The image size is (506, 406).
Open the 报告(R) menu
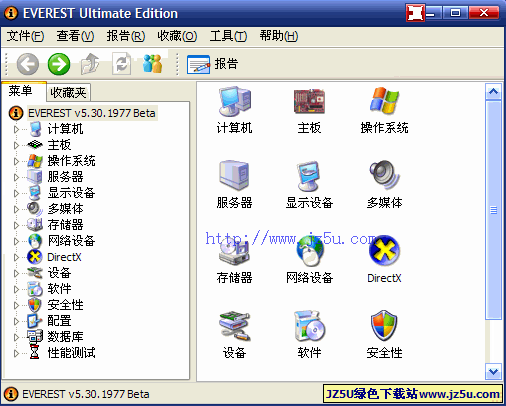(x=126, y=36)
